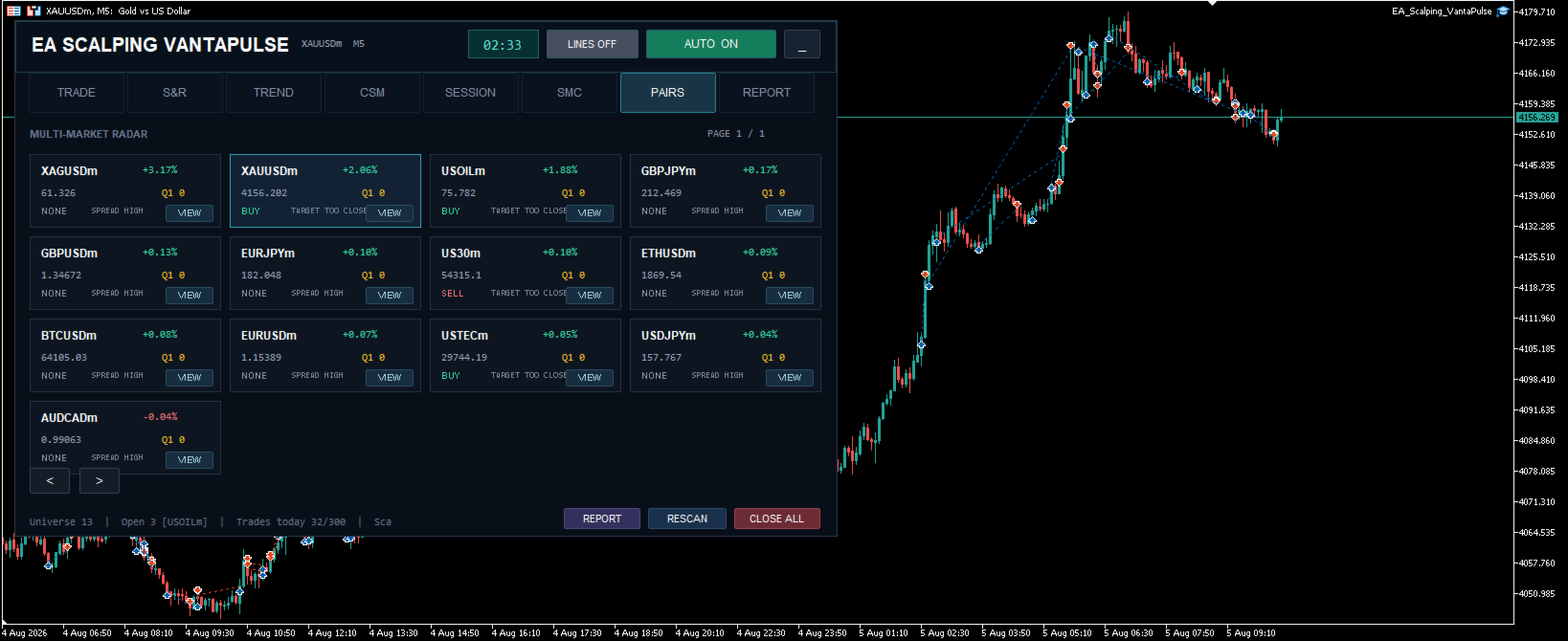The width and height of the screenshot is (1568, 641).
Task: Toggle AUTO ON trading mode
Action: pos(711,44)
